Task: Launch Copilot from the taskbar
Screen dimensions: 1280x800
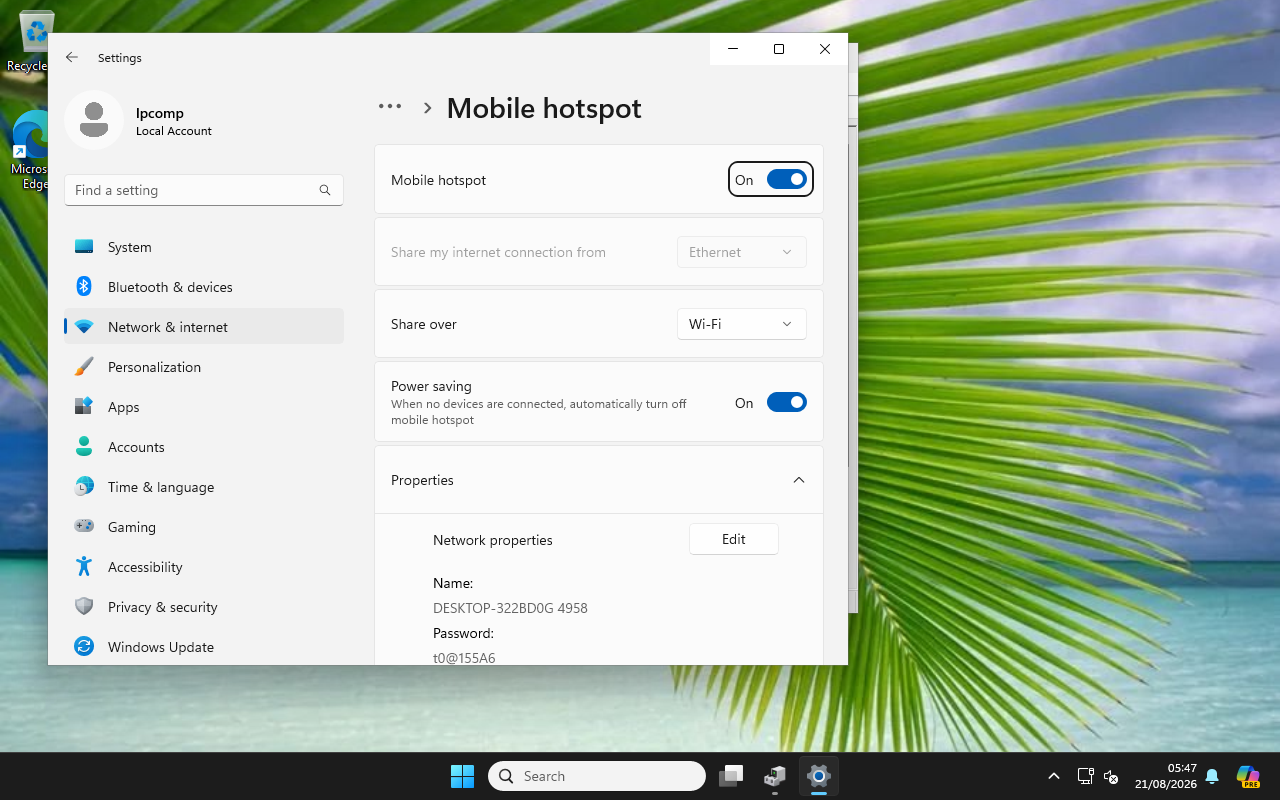Action: [x=1248, y=776]
